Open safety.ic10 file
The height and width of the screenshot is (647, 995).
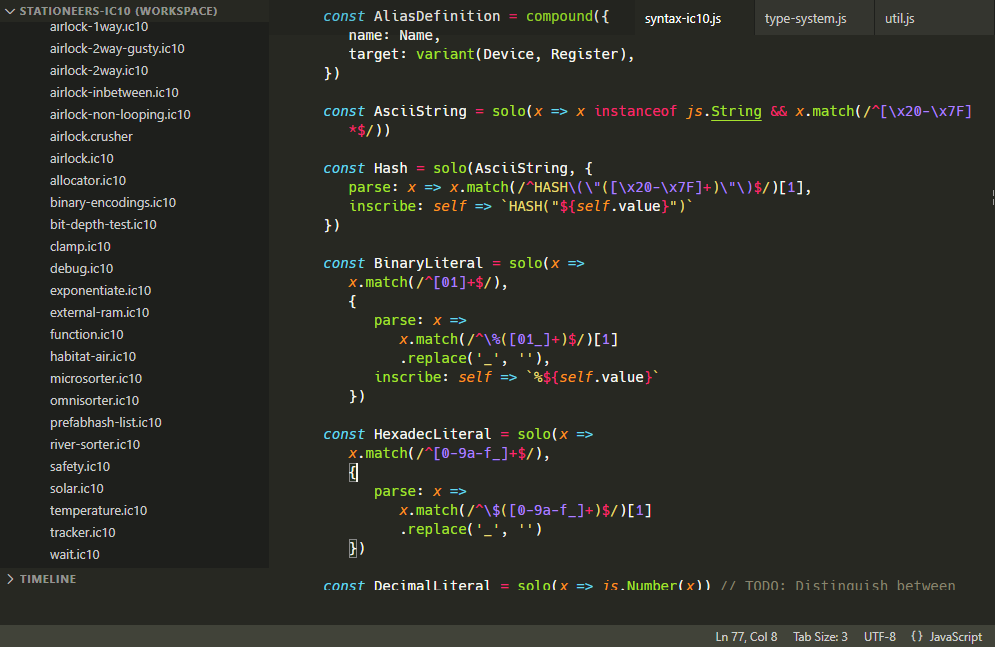tap(80, 466)
